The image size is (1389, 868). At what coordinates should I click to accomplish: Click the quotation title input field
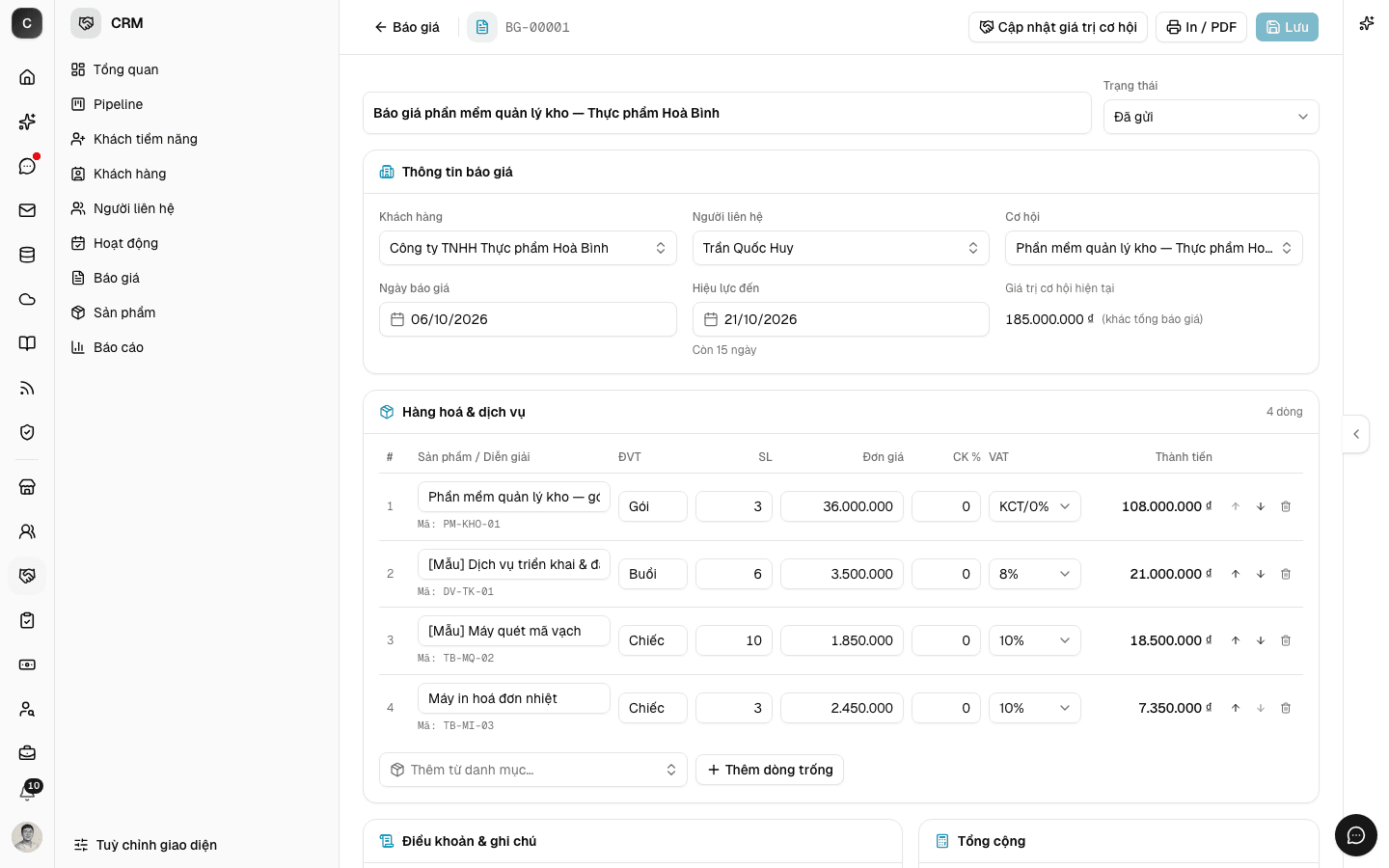click(x=726, y=113)
